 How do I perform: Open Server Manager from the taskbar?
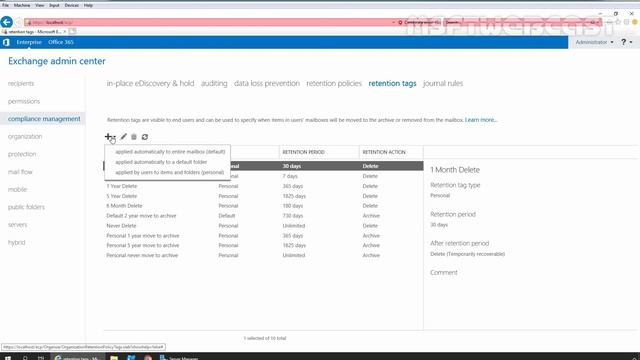tap(179, 357)
